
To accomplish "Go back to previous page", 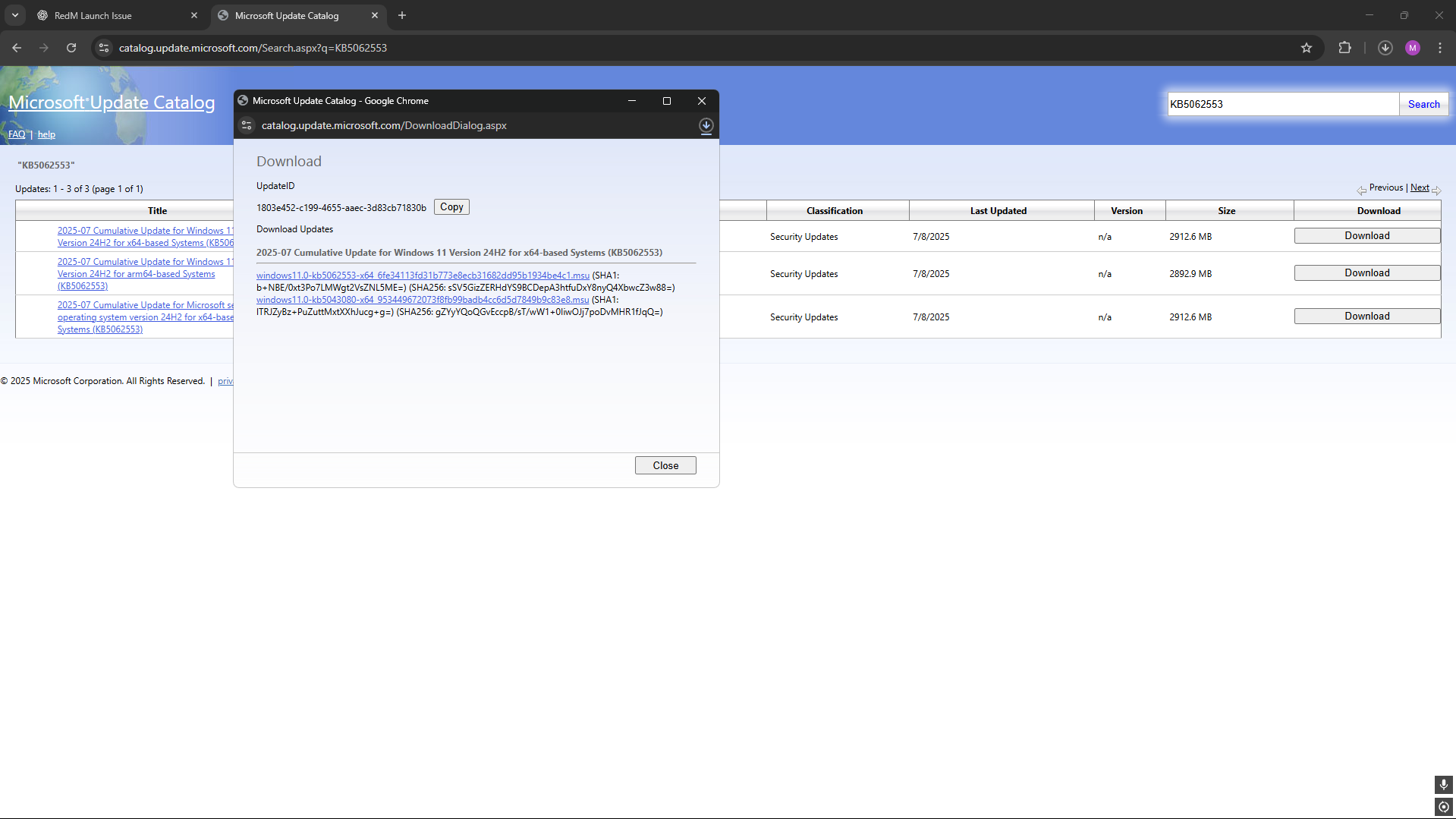I will 17,48.
